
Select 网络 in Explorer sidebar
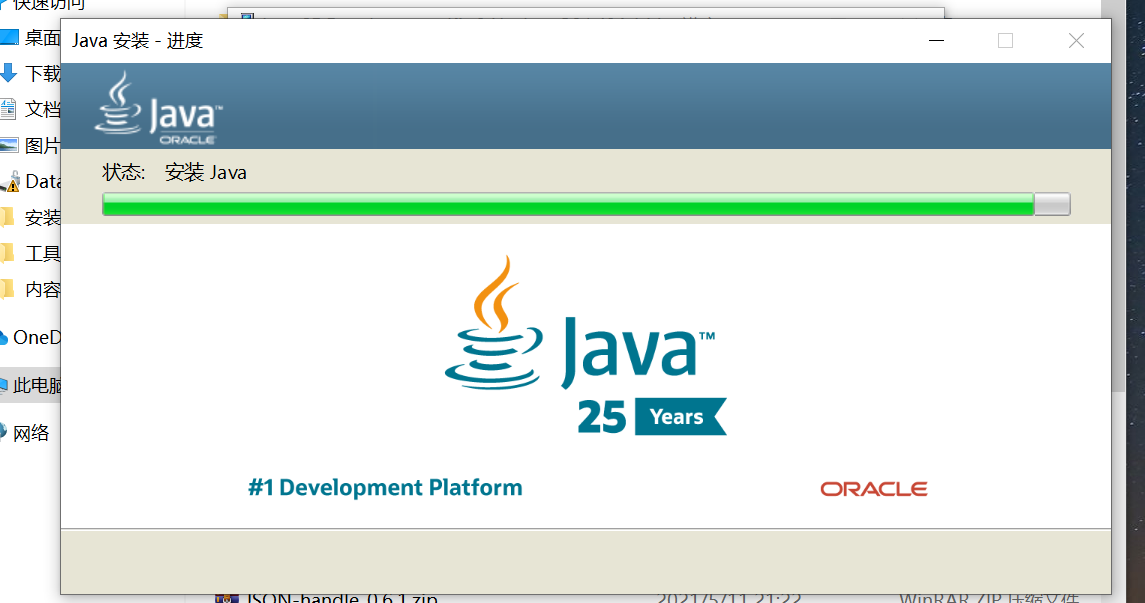pos(30,433)
